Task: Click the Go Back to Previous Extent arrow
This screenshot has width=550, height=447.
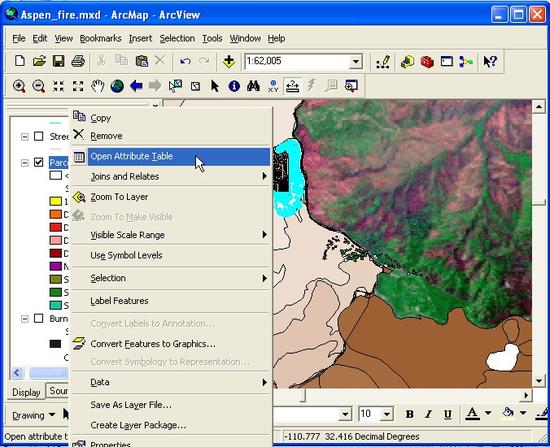Action: [x=136, y=86]
